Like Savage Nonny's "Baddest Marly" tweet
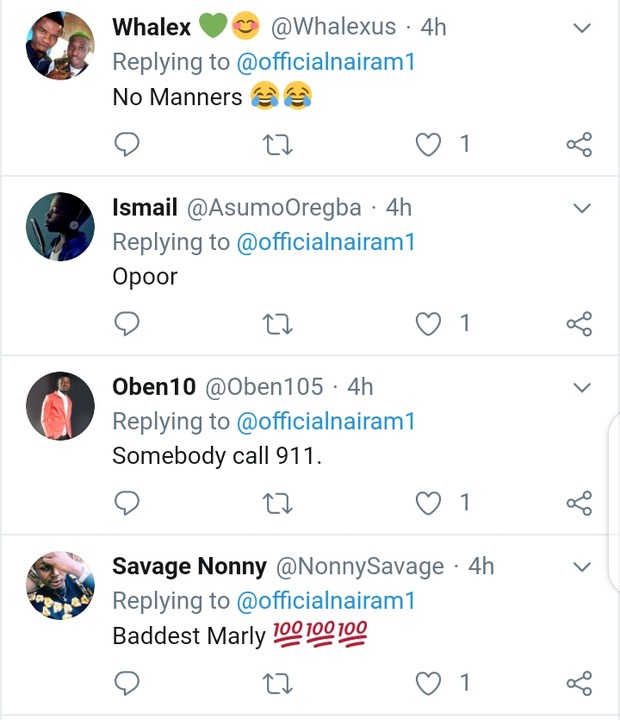 [428, 684]
